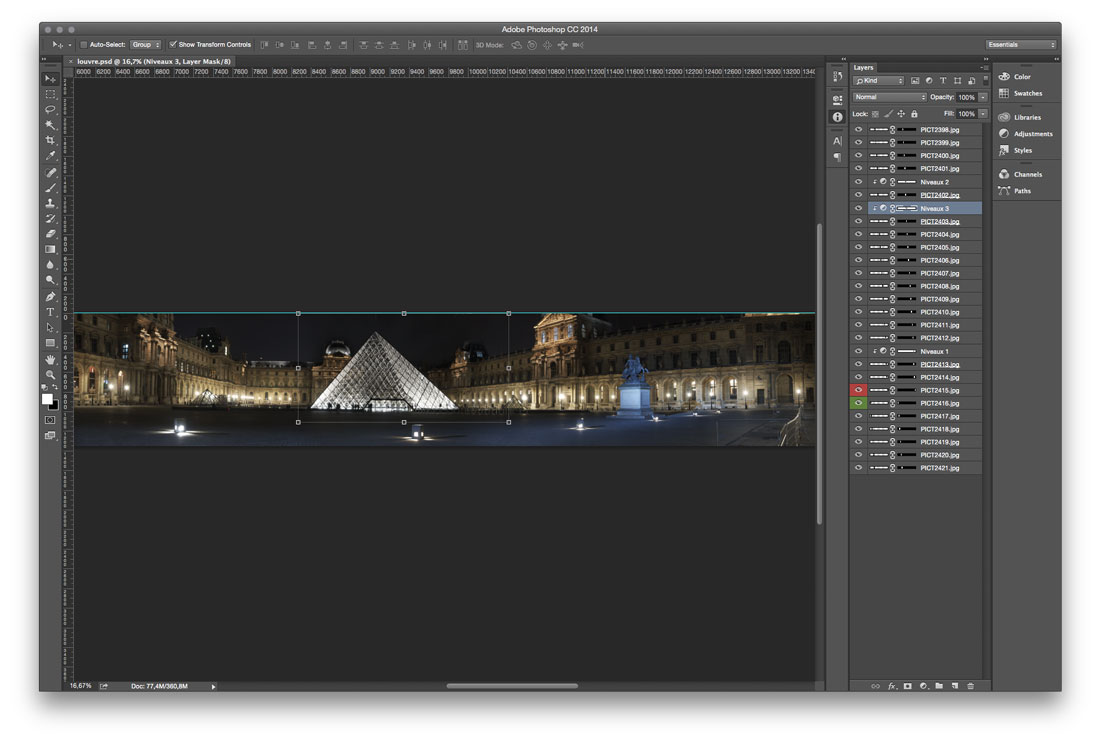Select the Move tool in the toolbox
The width and height of the screenshot is (1100, 744).
click(50, 79)
